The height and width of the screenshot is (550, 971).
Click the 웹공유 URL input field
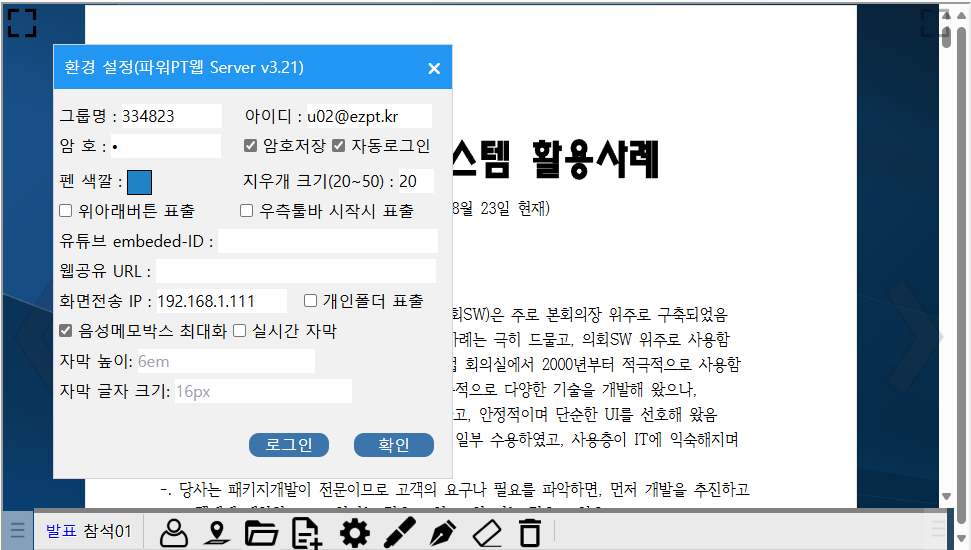click(x=296, y=271)
